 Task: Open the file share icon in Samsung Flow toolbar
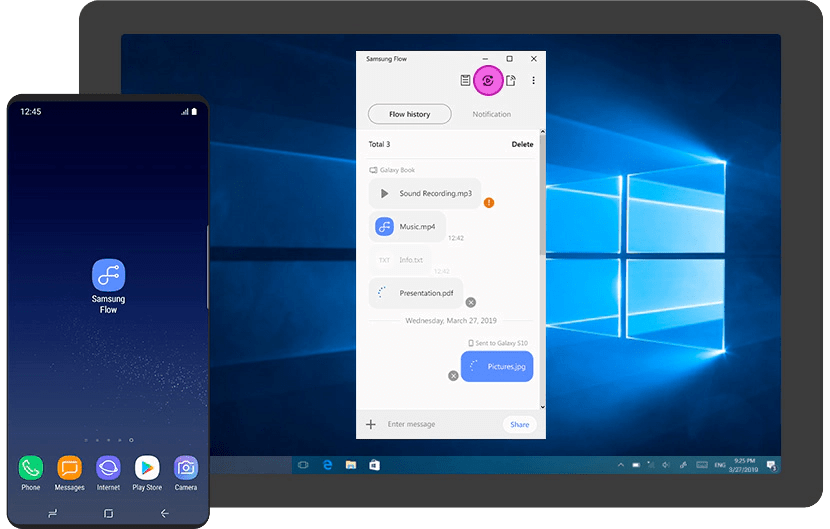(510, 80)
